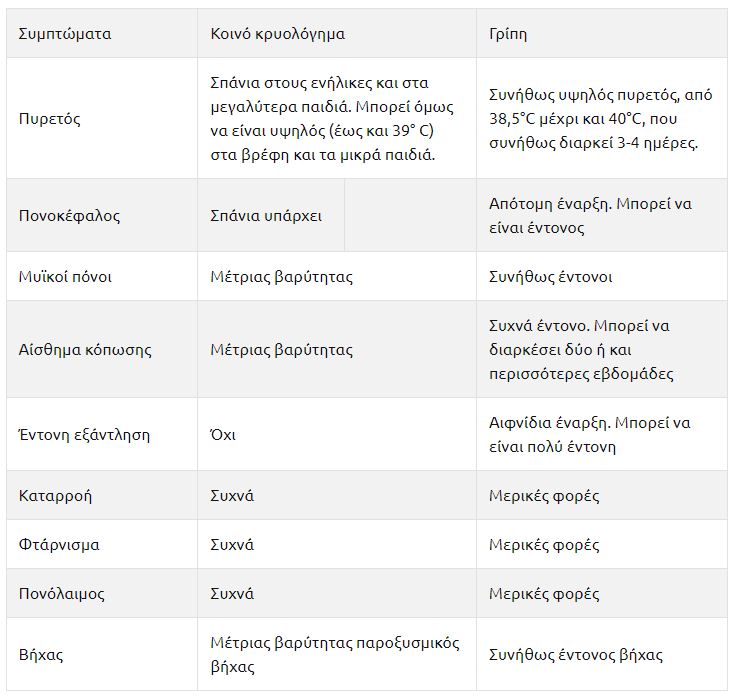Click the Γρίπη column header

point(508,34)
